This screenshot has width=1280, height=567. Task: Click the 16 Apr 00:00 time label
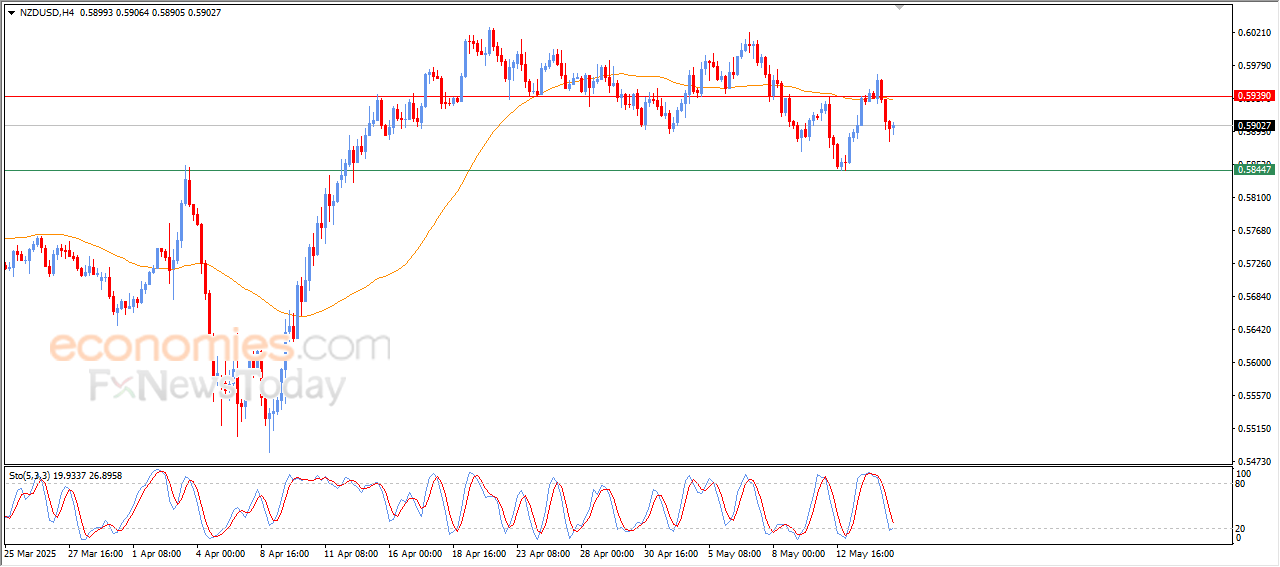pos(414,552)
